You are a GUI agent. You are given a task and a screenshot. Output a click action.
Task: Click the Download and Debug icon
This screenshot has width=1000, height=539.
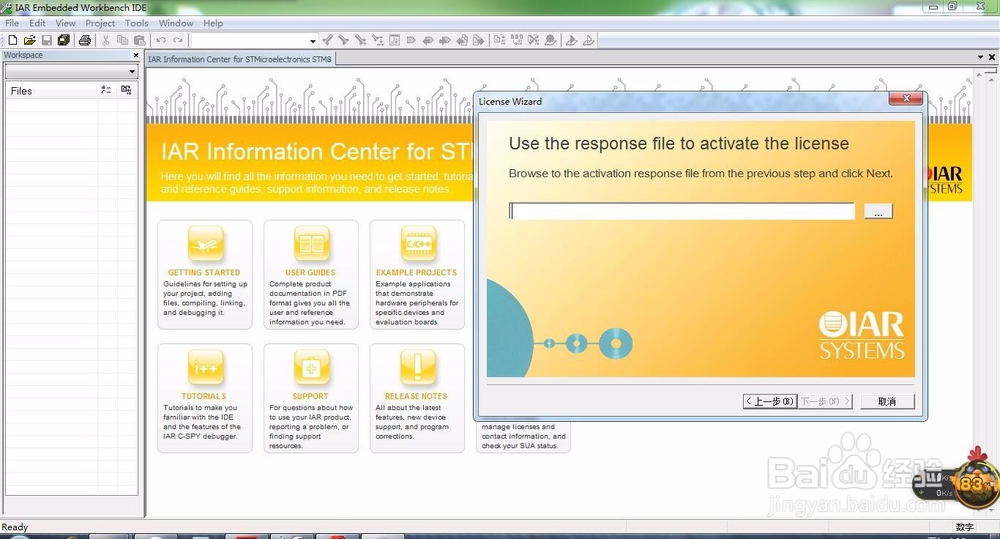point(571,40)
